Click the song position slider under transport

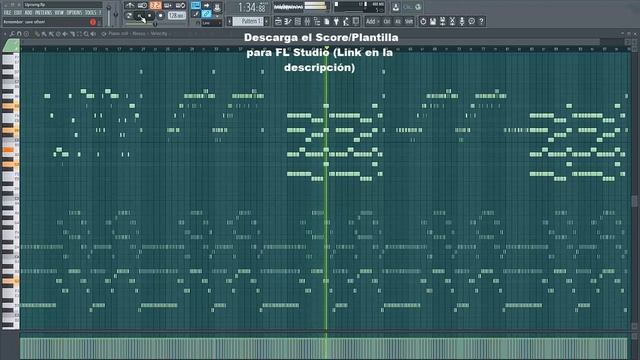pyautogui.click(x=155, y=23)
